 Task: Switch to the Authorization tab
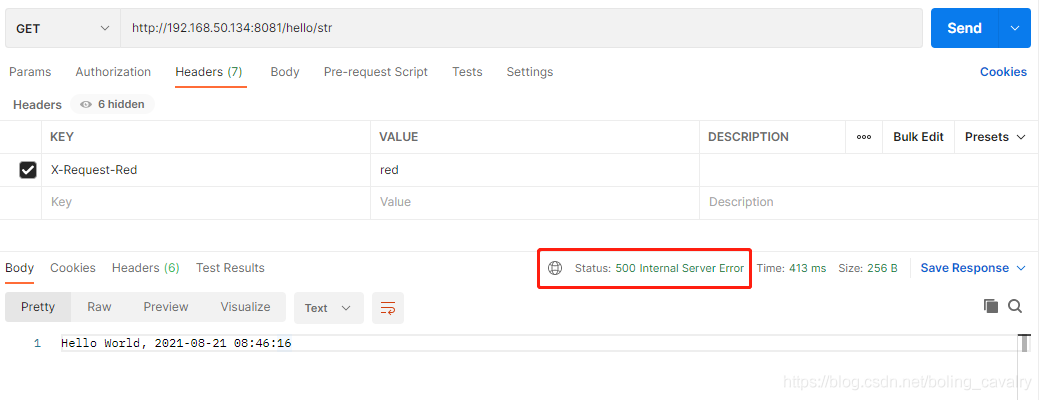[113, 72]
